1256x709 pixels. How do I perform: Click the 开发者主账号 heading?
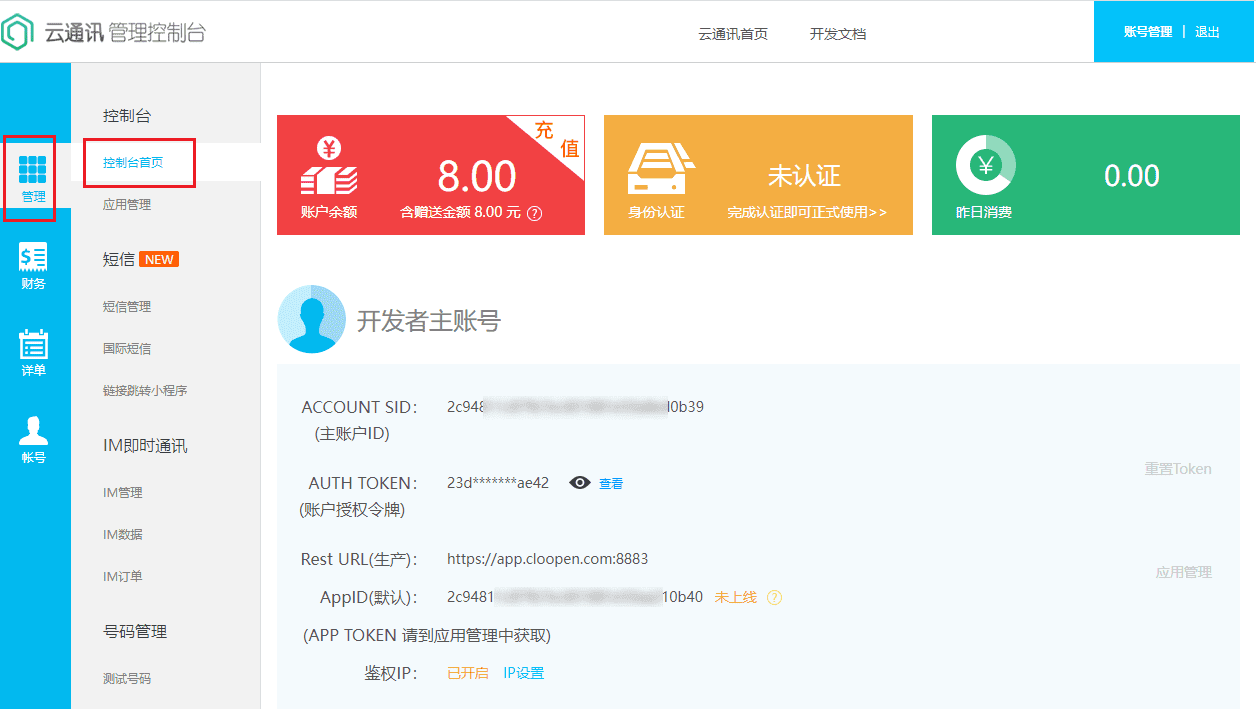click(x=429, y=321)
